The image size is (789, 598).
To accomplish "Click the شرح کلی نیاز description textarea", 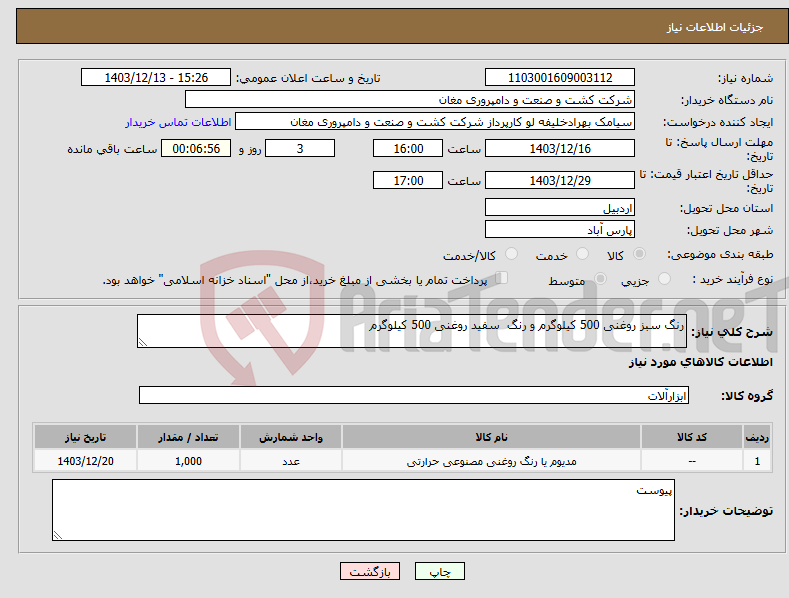I will pyautogui.click(x=412, y=331).
